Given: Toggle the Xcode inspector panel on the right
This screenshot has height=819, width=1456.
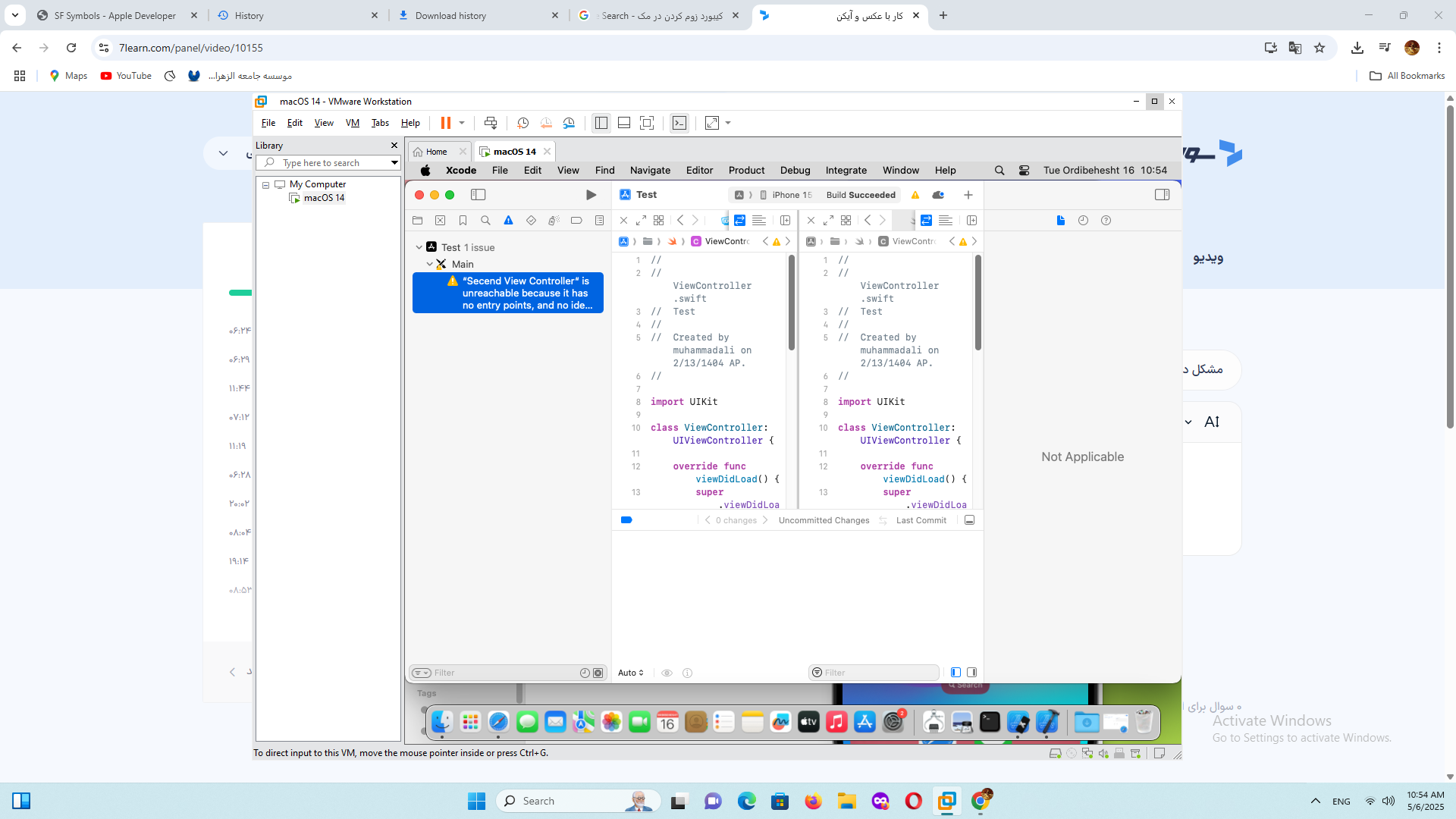Looking at the screenshot, I should 1162,195.
